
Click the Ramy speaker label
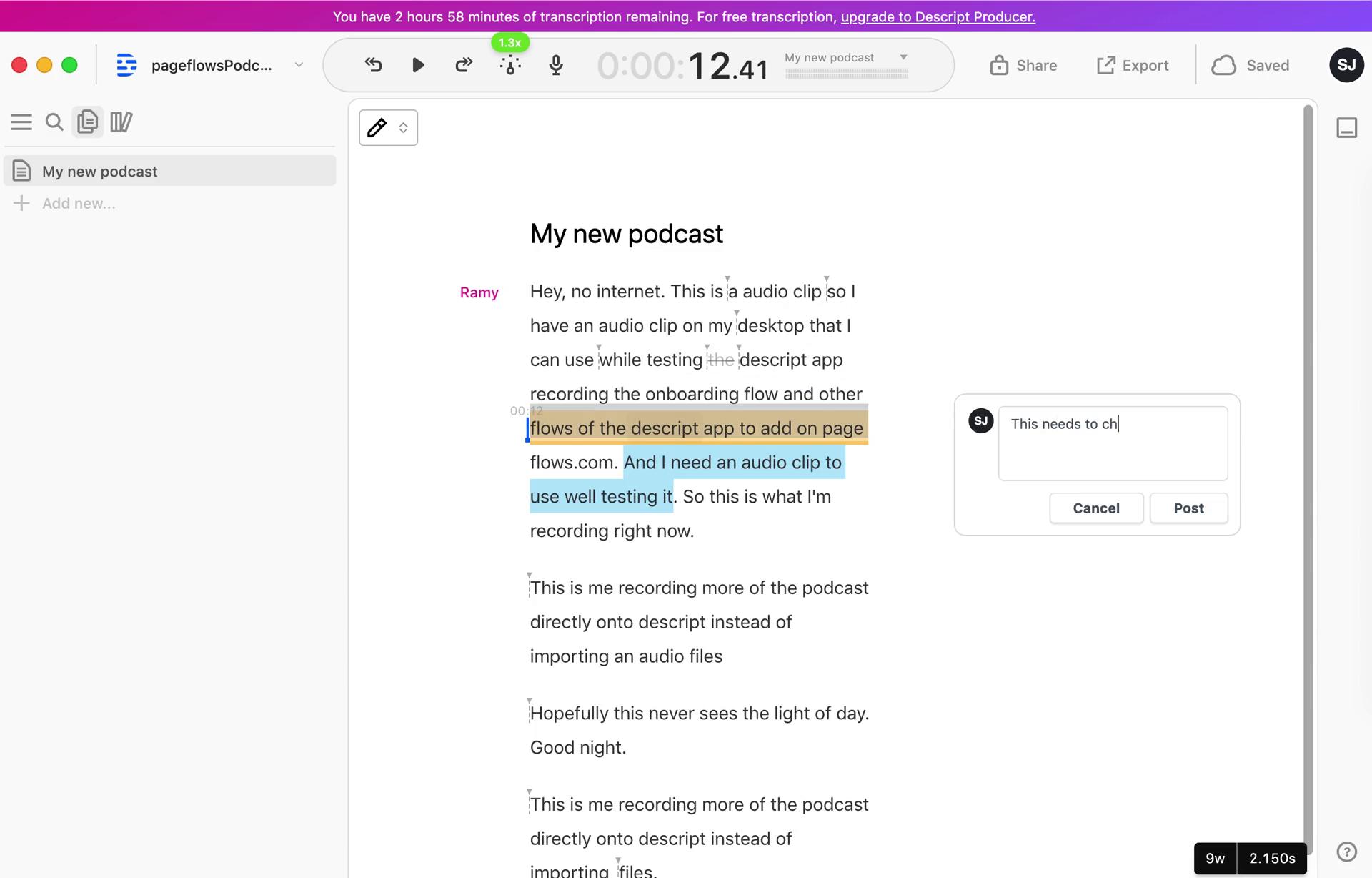[479, 292]
